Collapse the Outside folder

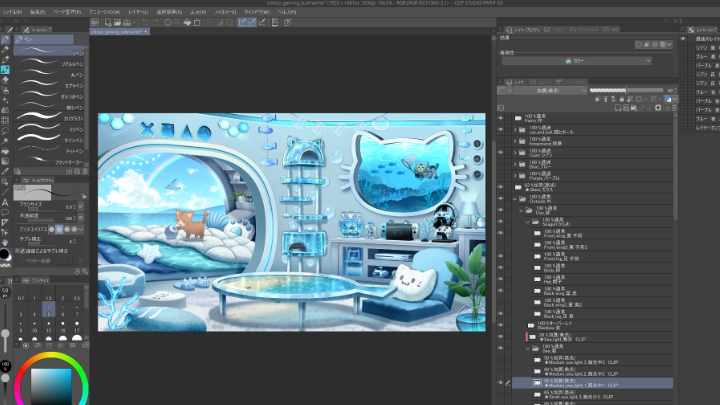[x=515, y=199]
